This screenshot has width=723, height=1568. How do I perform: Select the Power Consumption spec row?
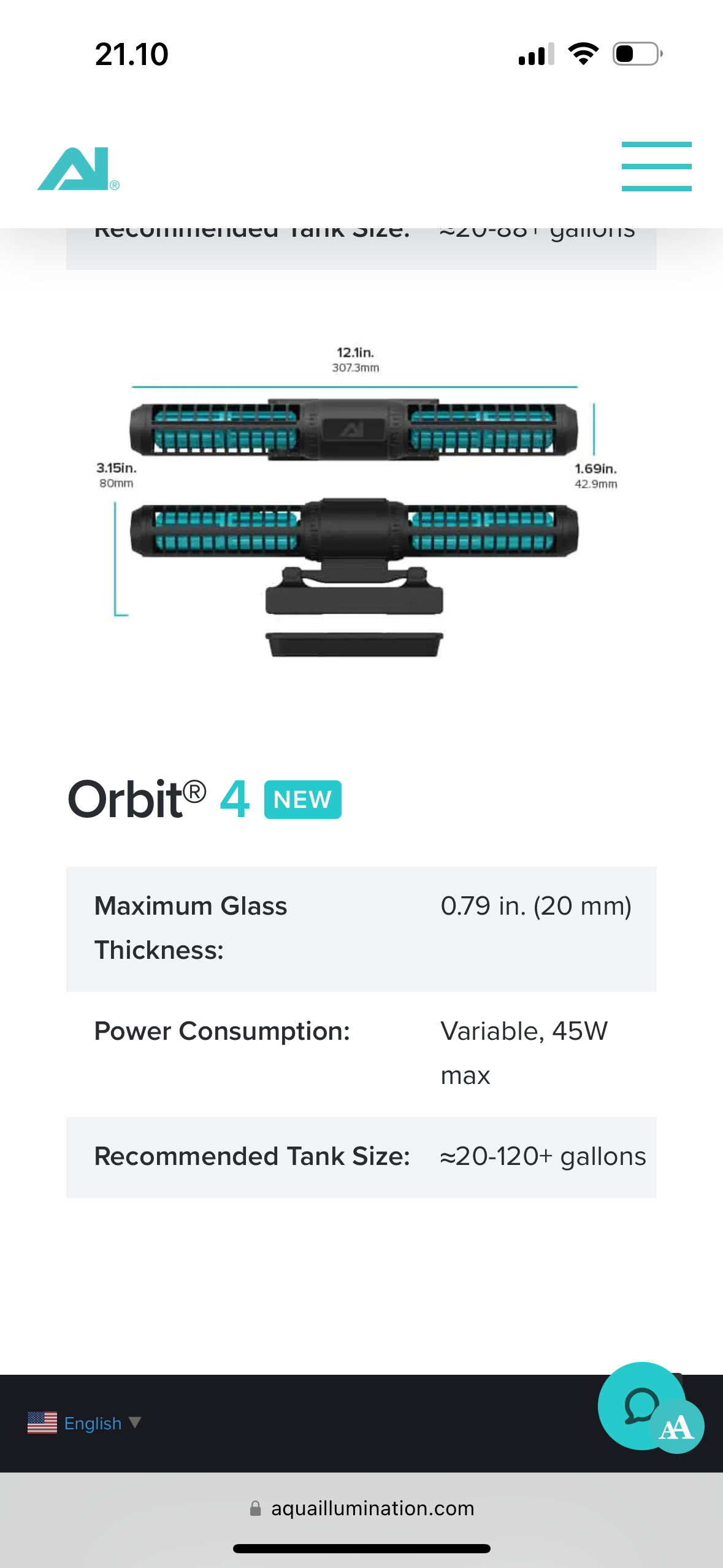(361, 1054)
